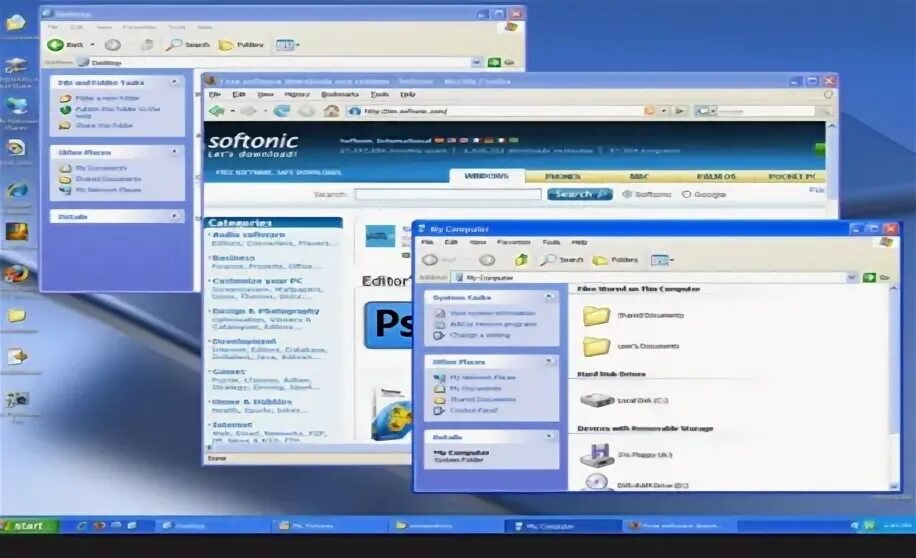Click Change a setting link
The width and height of the screenshot is (916, 558).
coord(480,335)
